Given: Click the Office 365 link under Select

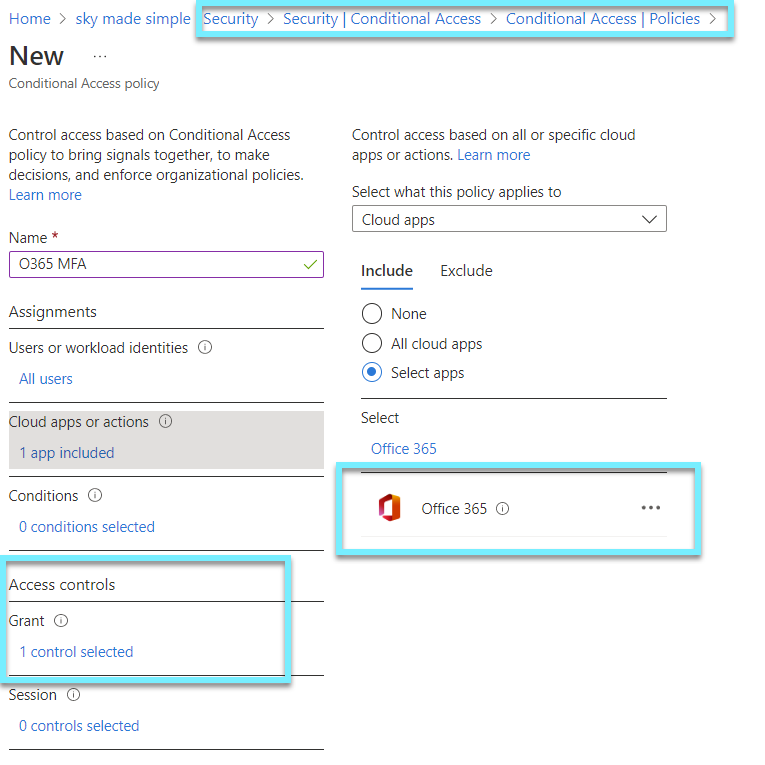Looking at the screenshot, I should click(x=404, y=448).
